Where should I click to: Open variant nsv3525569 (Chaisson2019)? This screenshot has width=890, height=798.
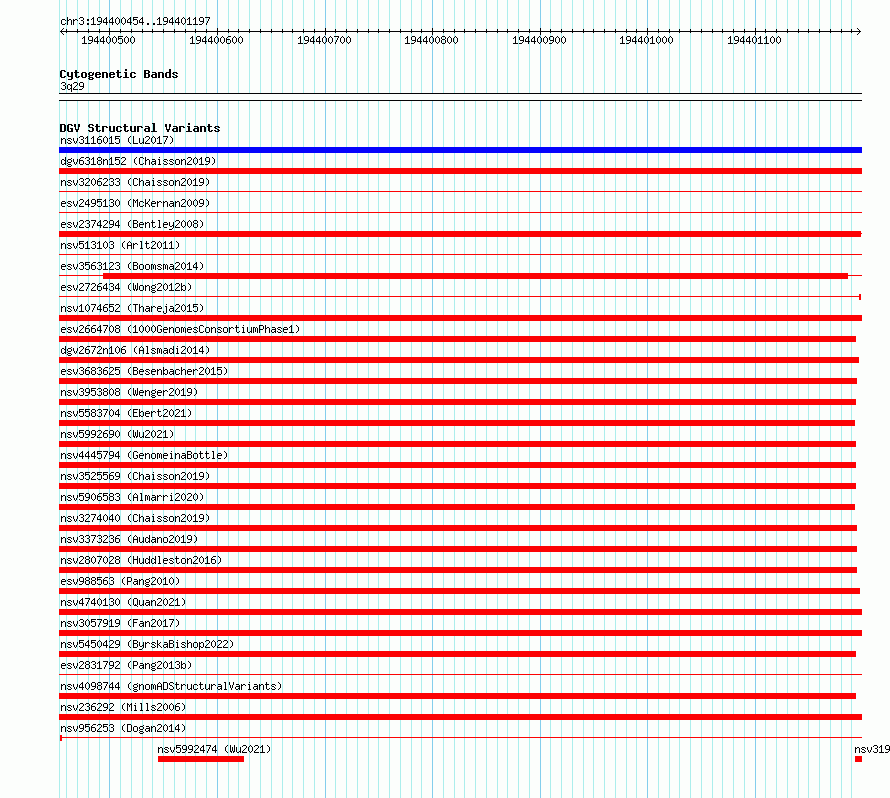135,476
